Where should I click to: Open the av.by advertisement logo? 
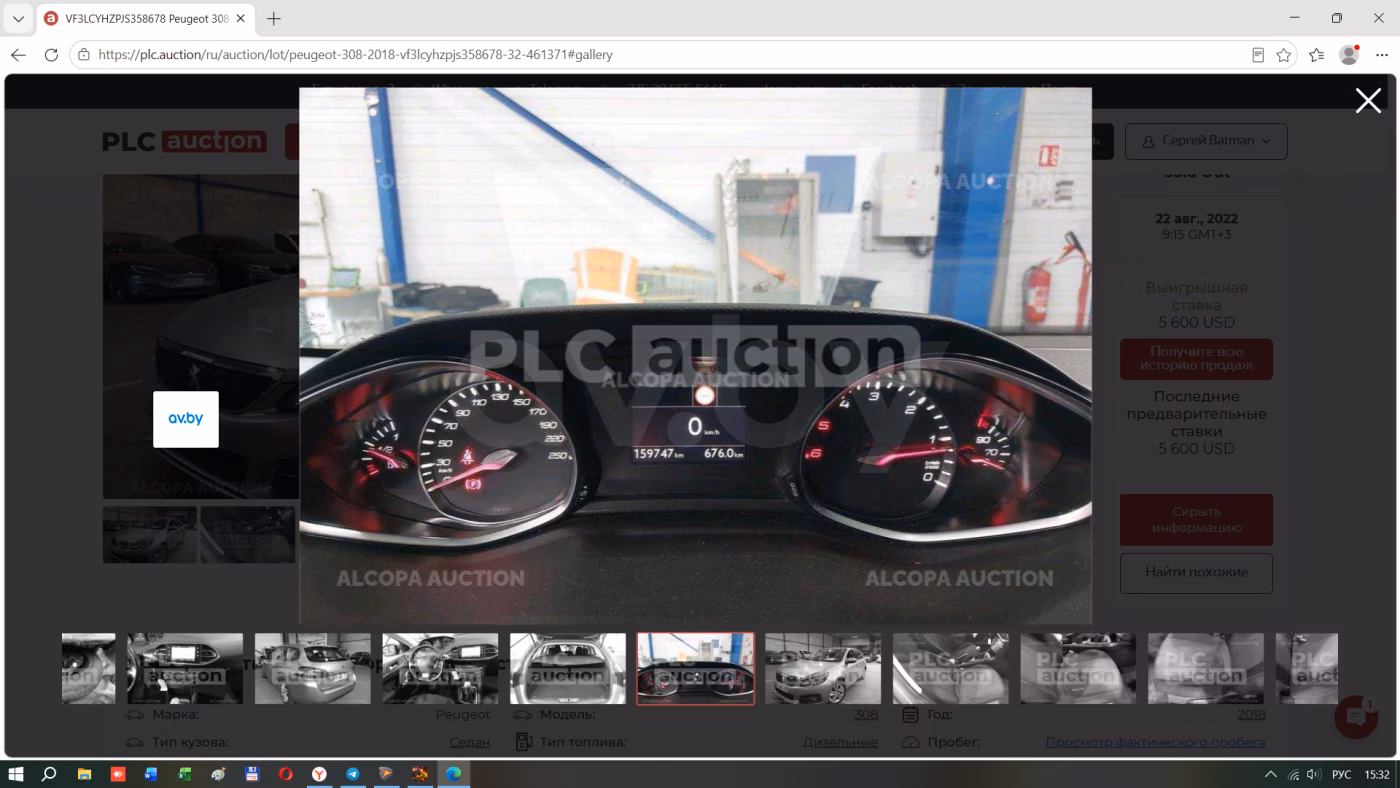(186, 419)
